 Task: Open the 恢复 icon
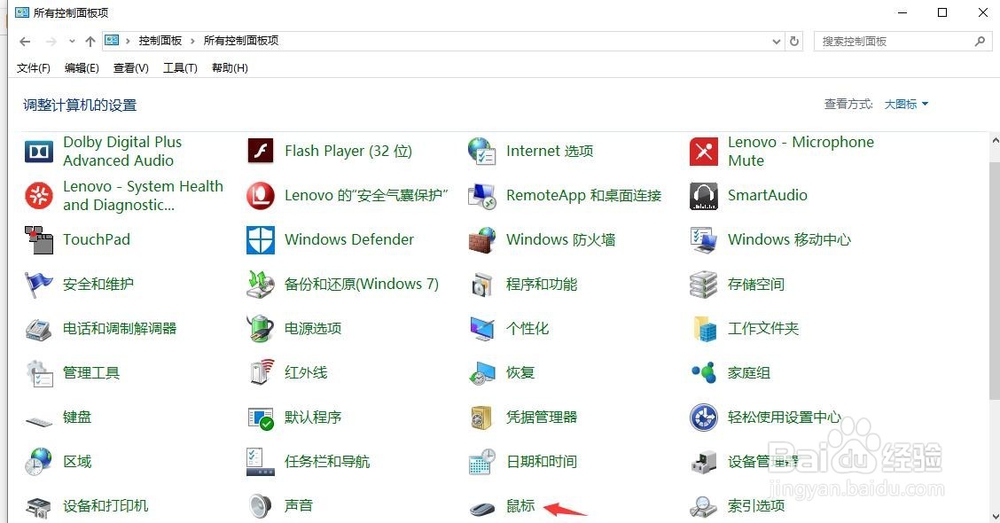[x=482, y=373]
